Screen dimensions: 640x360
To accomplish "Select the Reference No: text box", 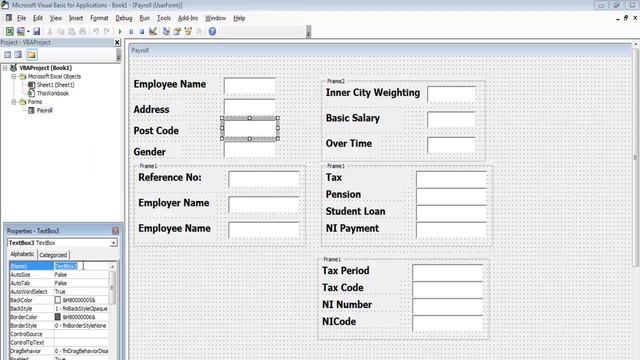I will point(264,179).
